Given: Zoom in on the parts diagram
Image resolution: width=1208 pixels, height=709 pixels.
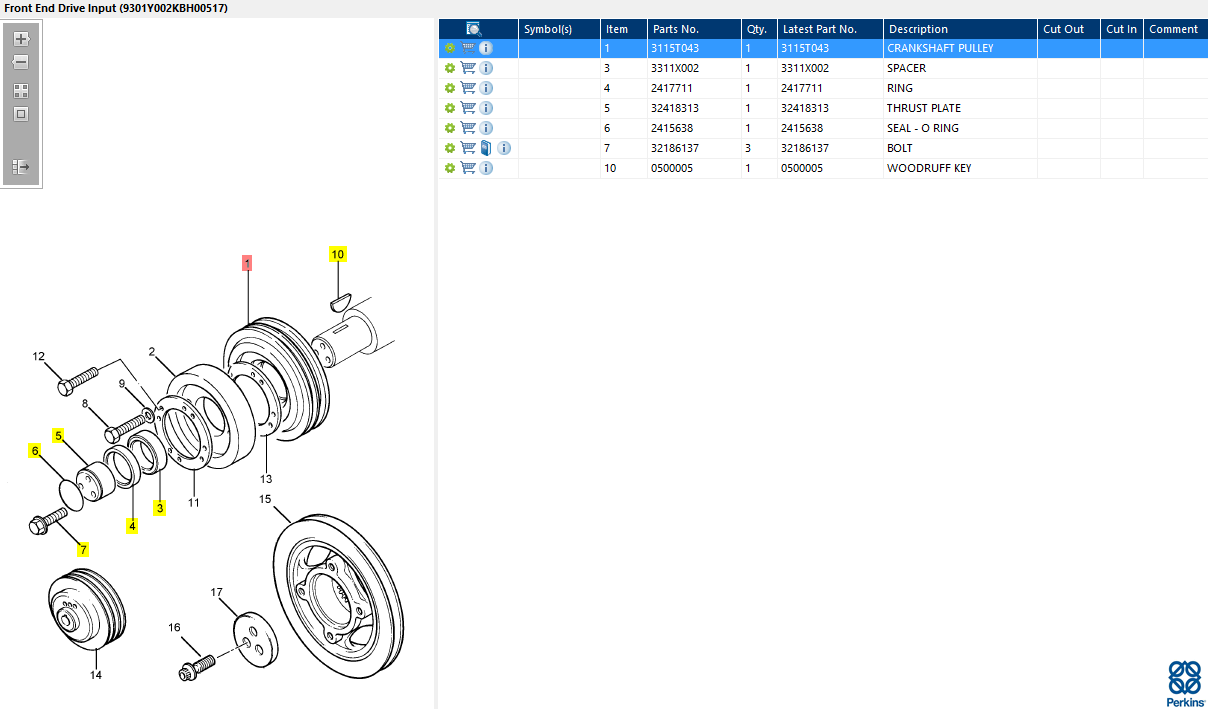Looking at the screenshot, I should click(21, 39).
